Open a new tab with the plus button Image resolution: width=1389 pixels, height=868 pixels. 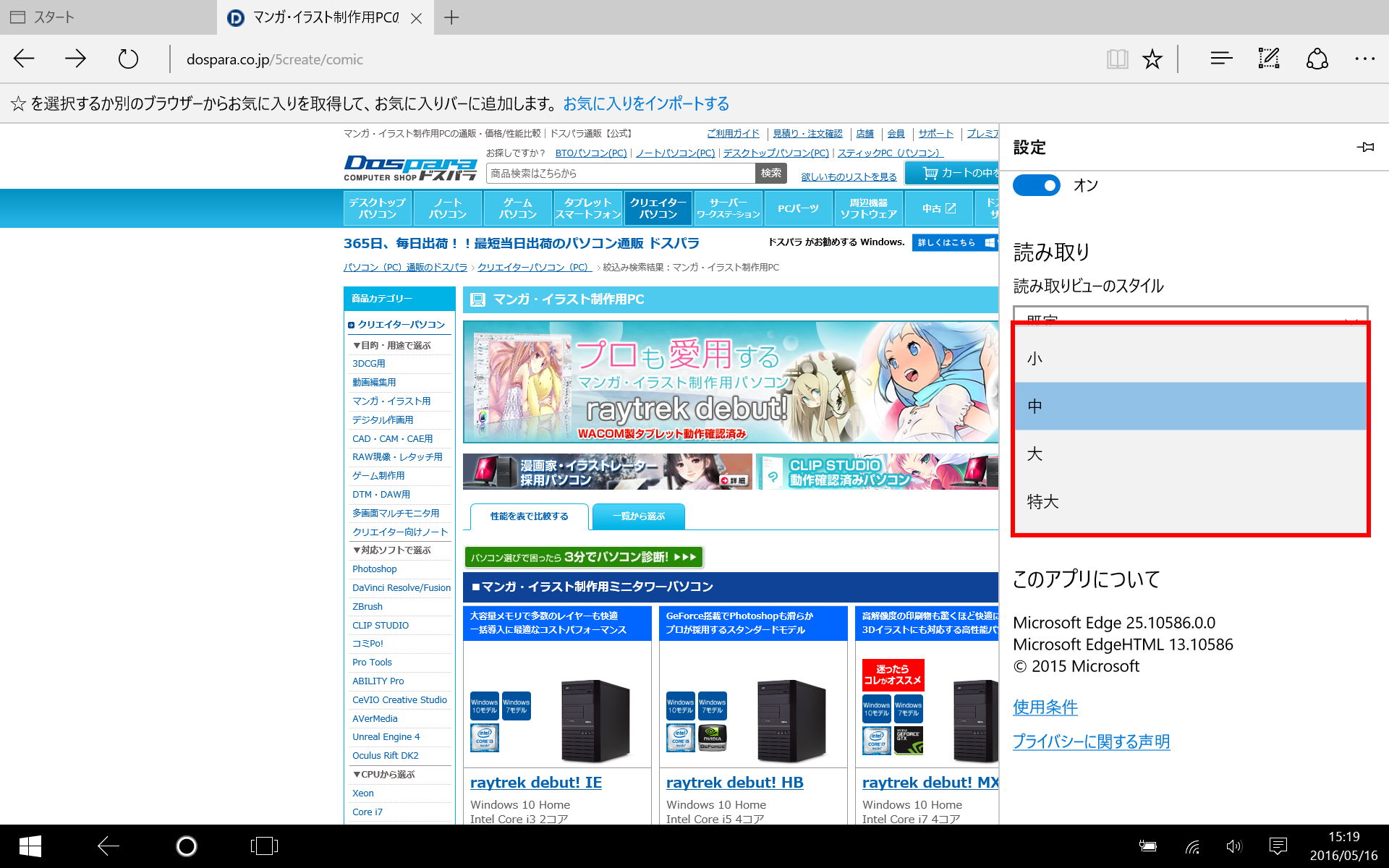pyautogui.click(x=451, y=17)
